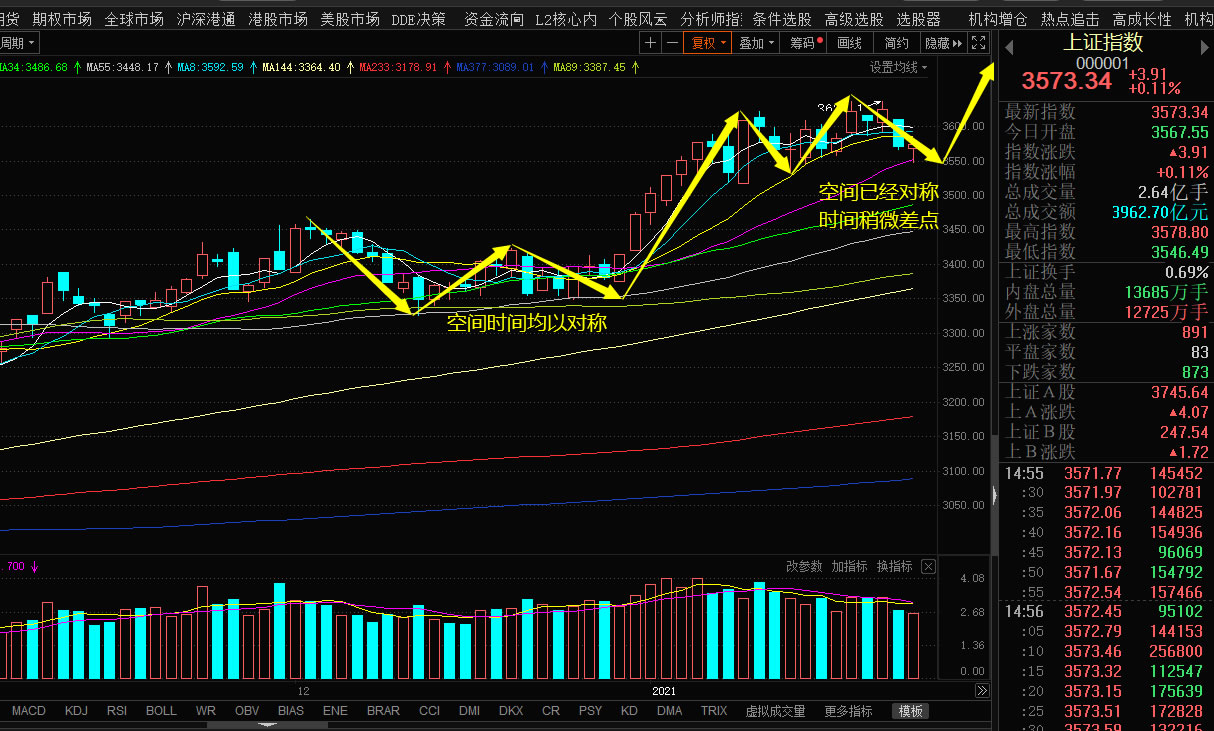Switch to the DMI indicator tab

(469, 711)
